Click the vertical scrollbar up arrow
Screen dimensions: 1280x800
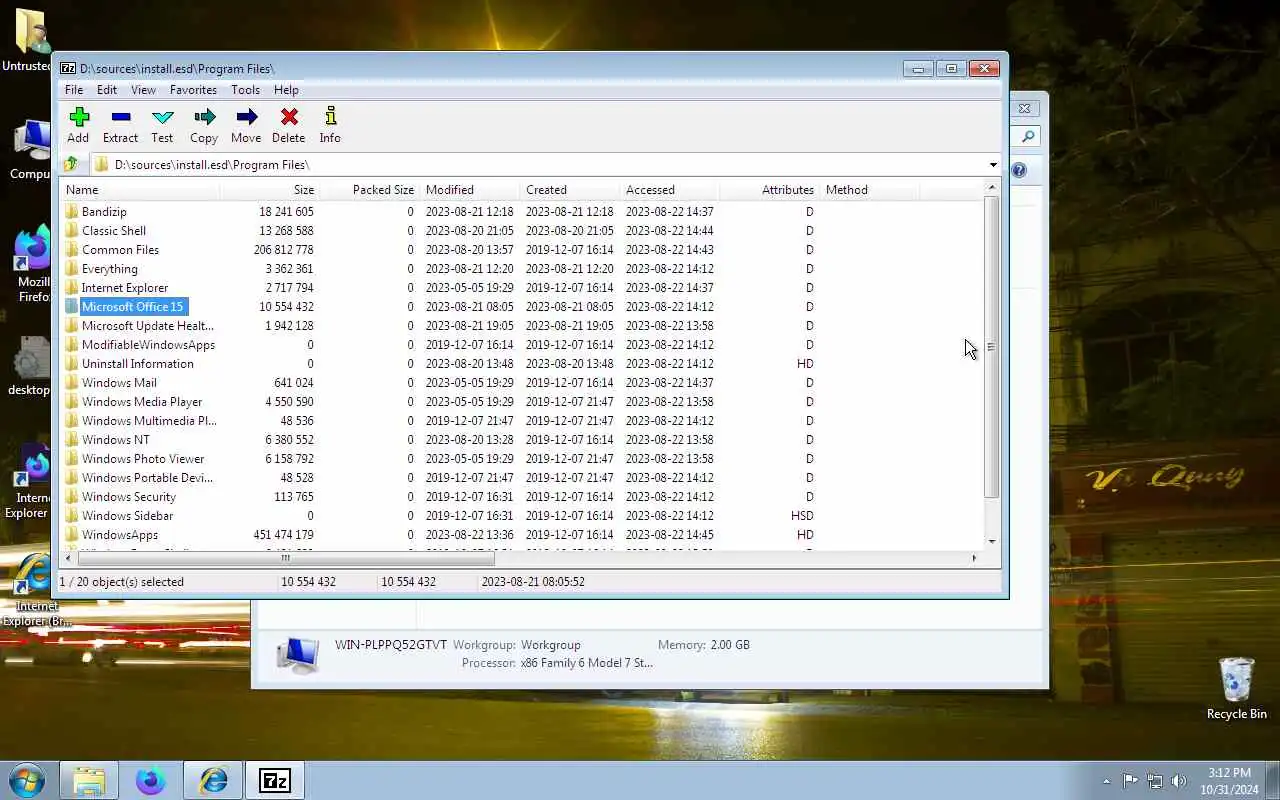click(x=992, y=188)
